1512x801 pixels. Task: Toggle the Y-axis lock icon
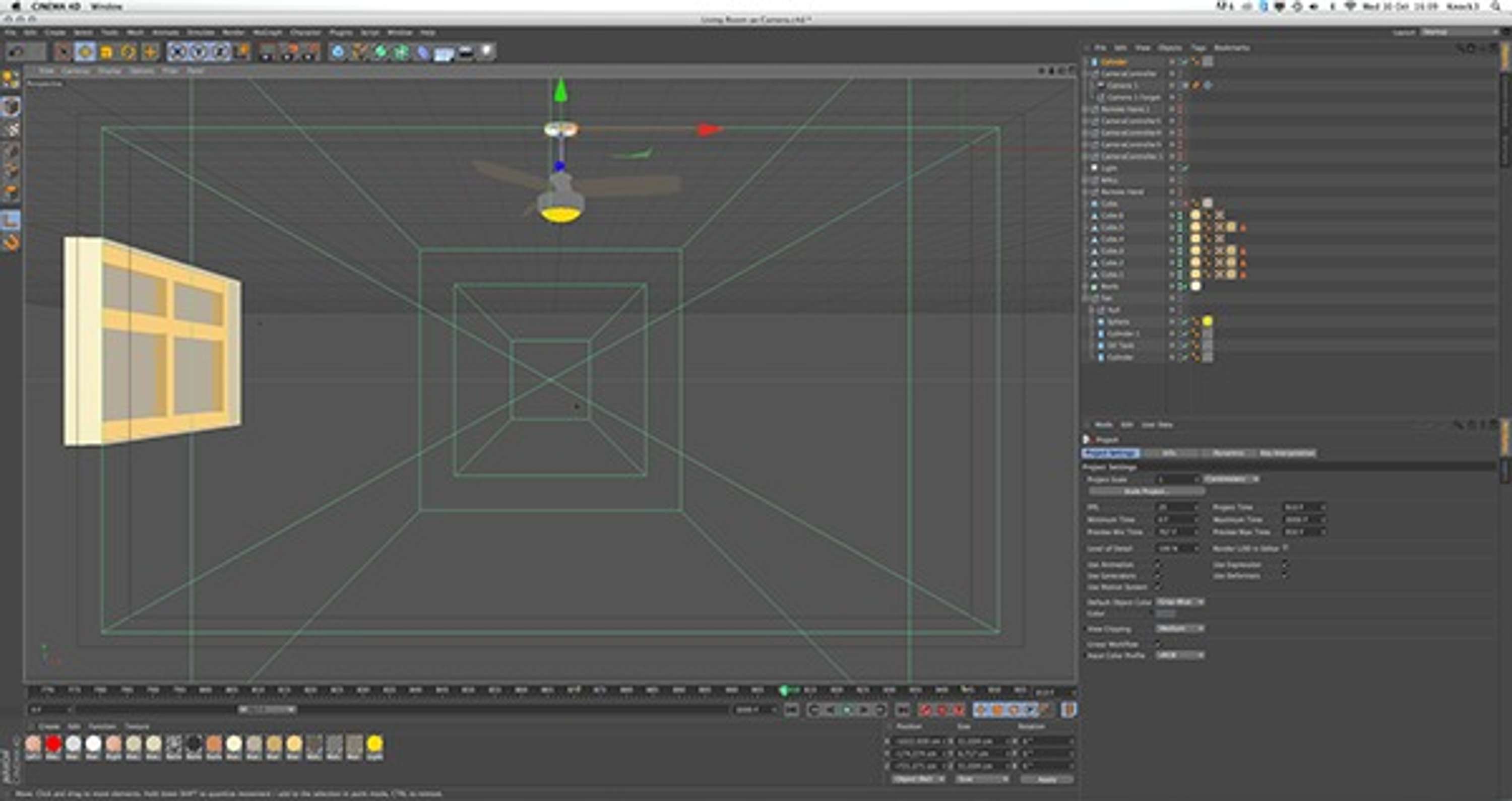[x=199, y=52]
